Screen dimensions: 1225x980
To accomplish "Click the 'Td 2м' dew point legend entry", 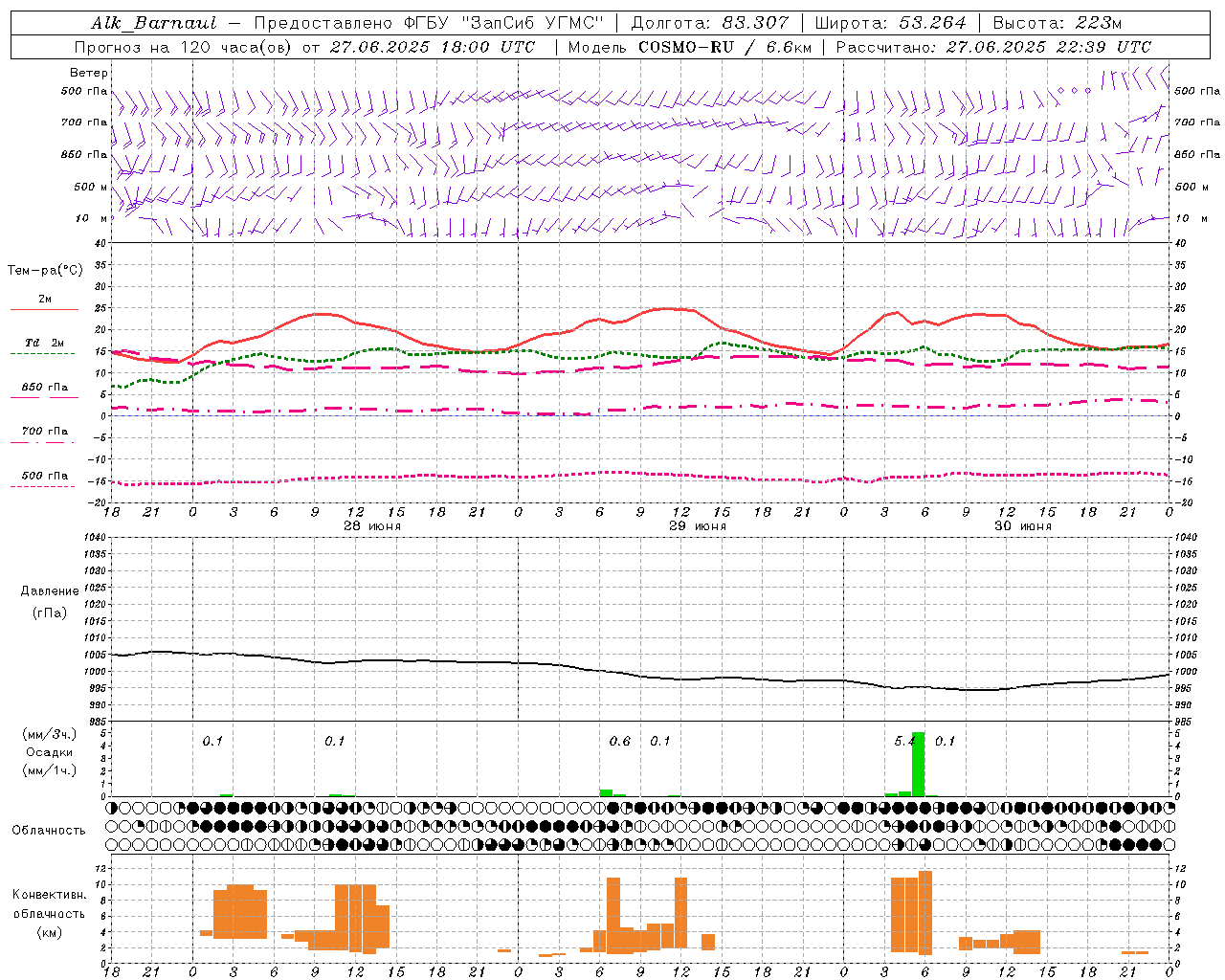I will point(45,343).
